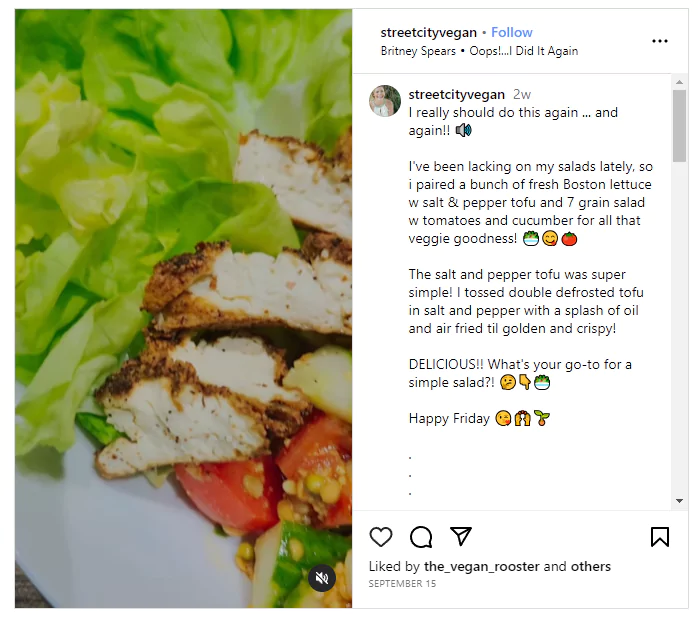Share the post via paper plane icon
This screenshot has width=698, height=619.
[460, 537]
